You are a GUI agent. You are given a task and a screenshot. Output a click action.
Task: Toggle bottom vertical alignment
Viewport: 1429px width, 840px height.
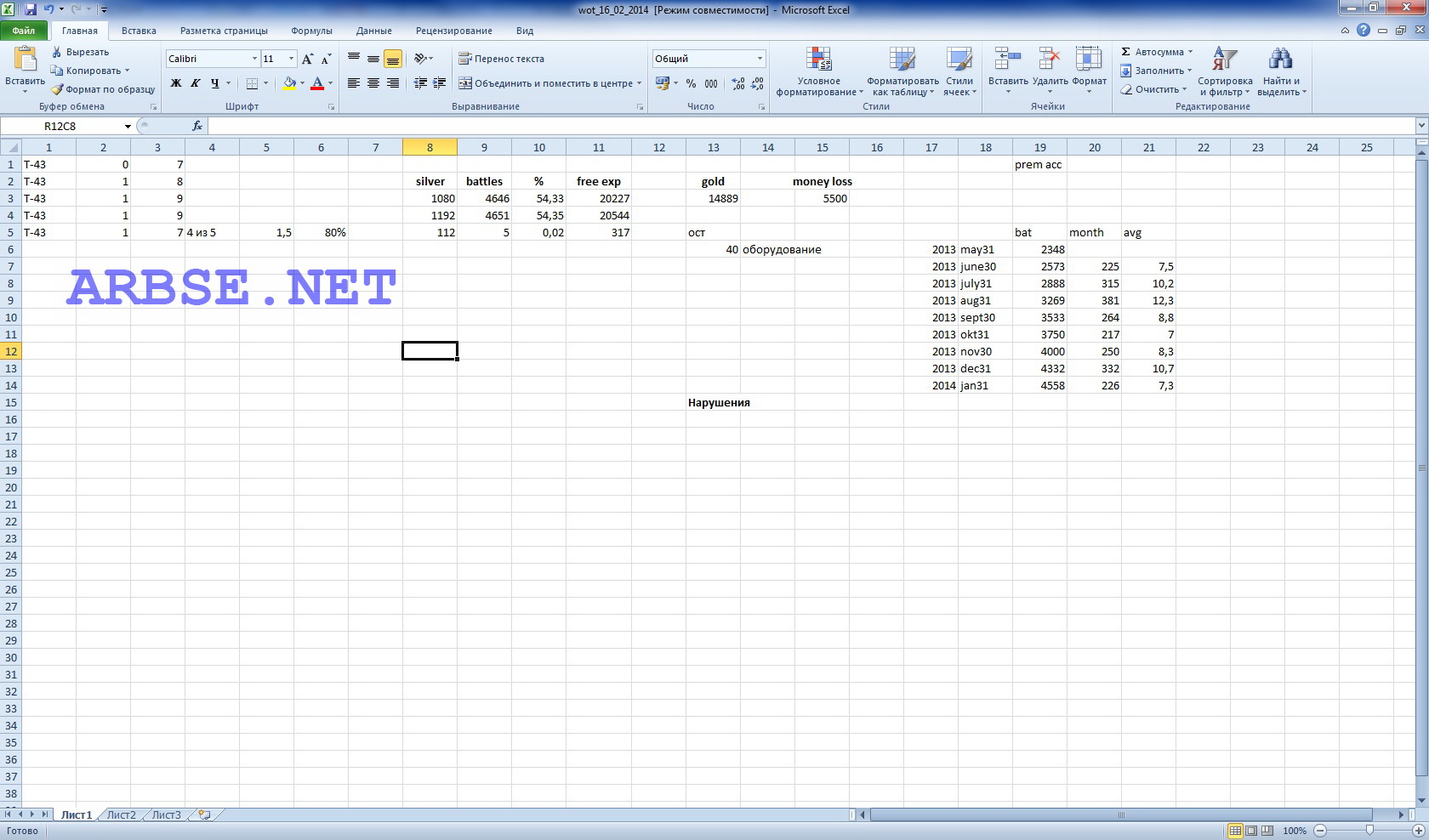pyautogui.click(x=392, y=59)
